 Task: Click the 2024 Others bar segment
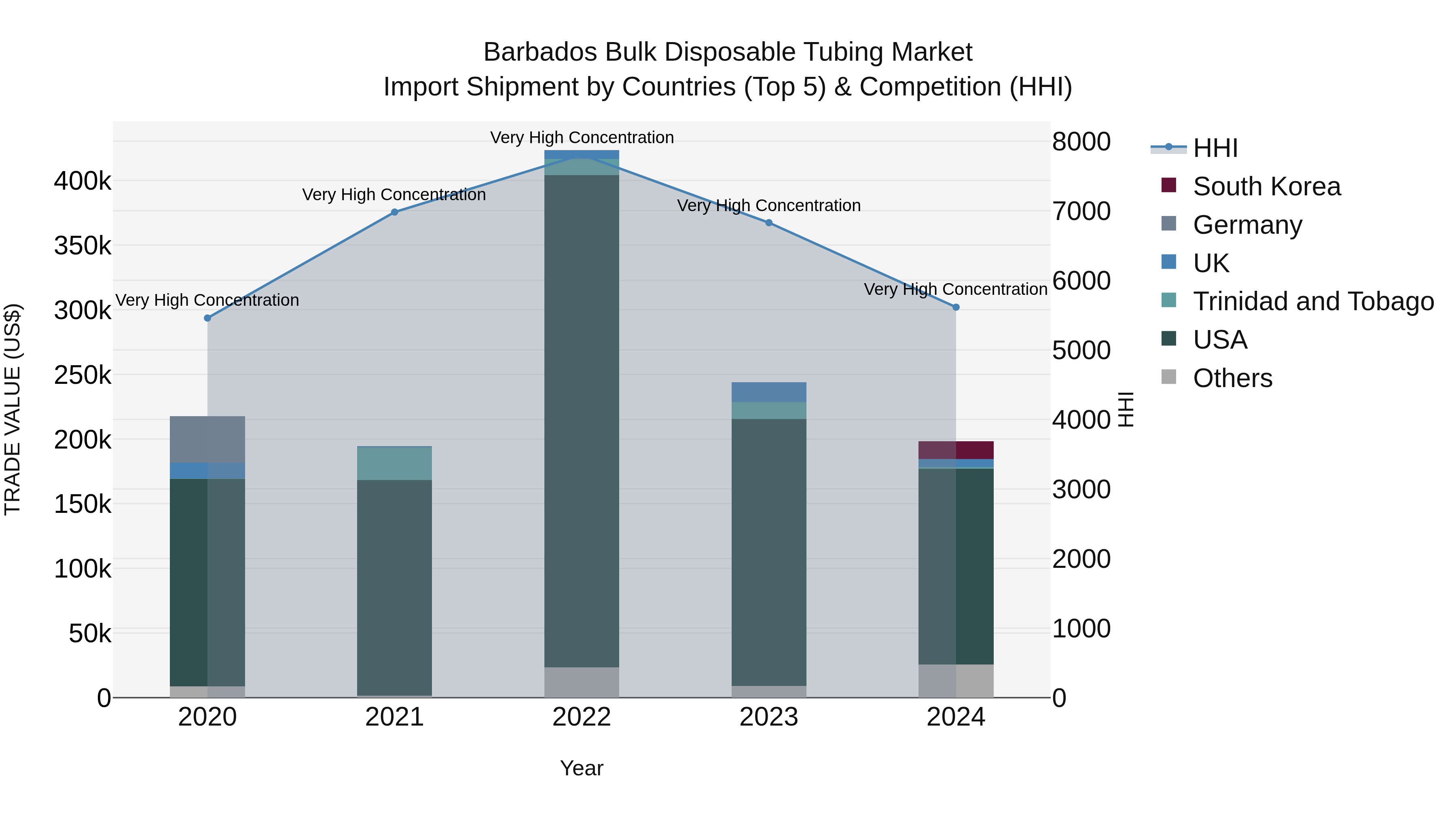pyautogui.click(x=956, y=681)
